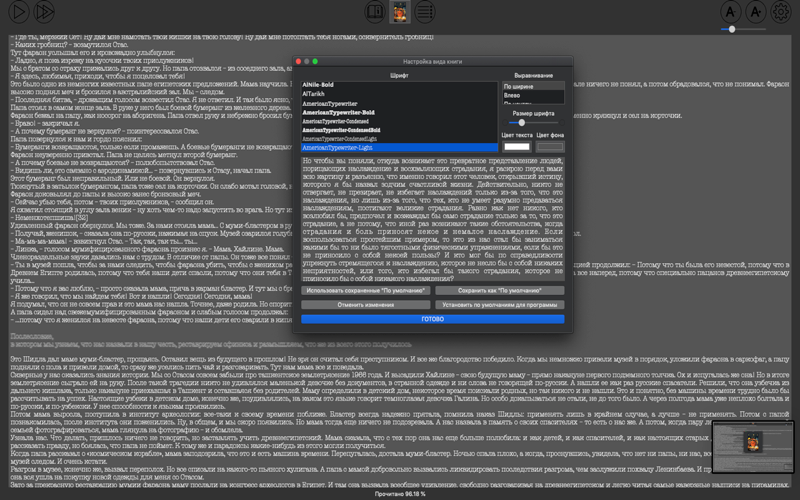
Task: Open the white text color swatch
Action: (517, 146)
